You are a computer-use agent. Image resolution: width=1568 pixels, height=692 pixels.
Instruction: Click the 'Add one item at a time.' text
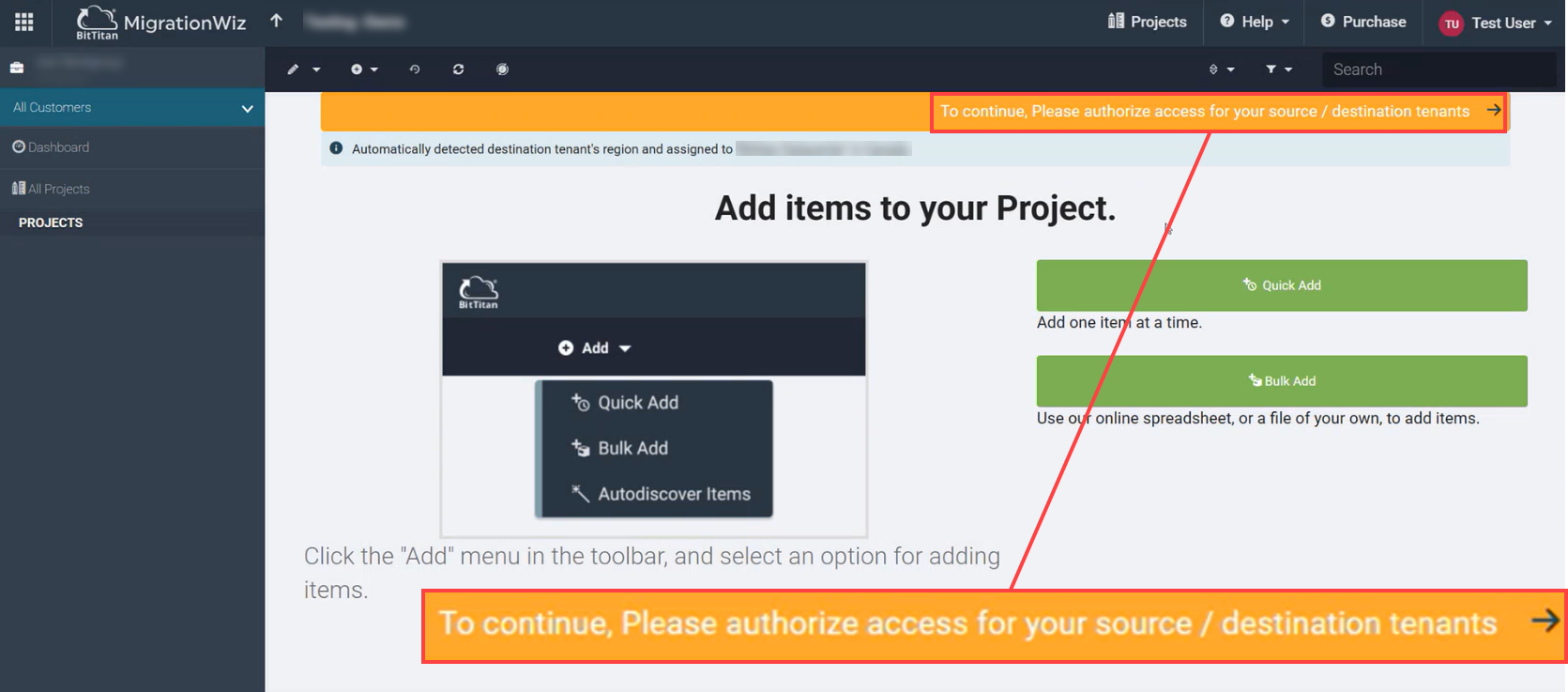pos(1119,322)
